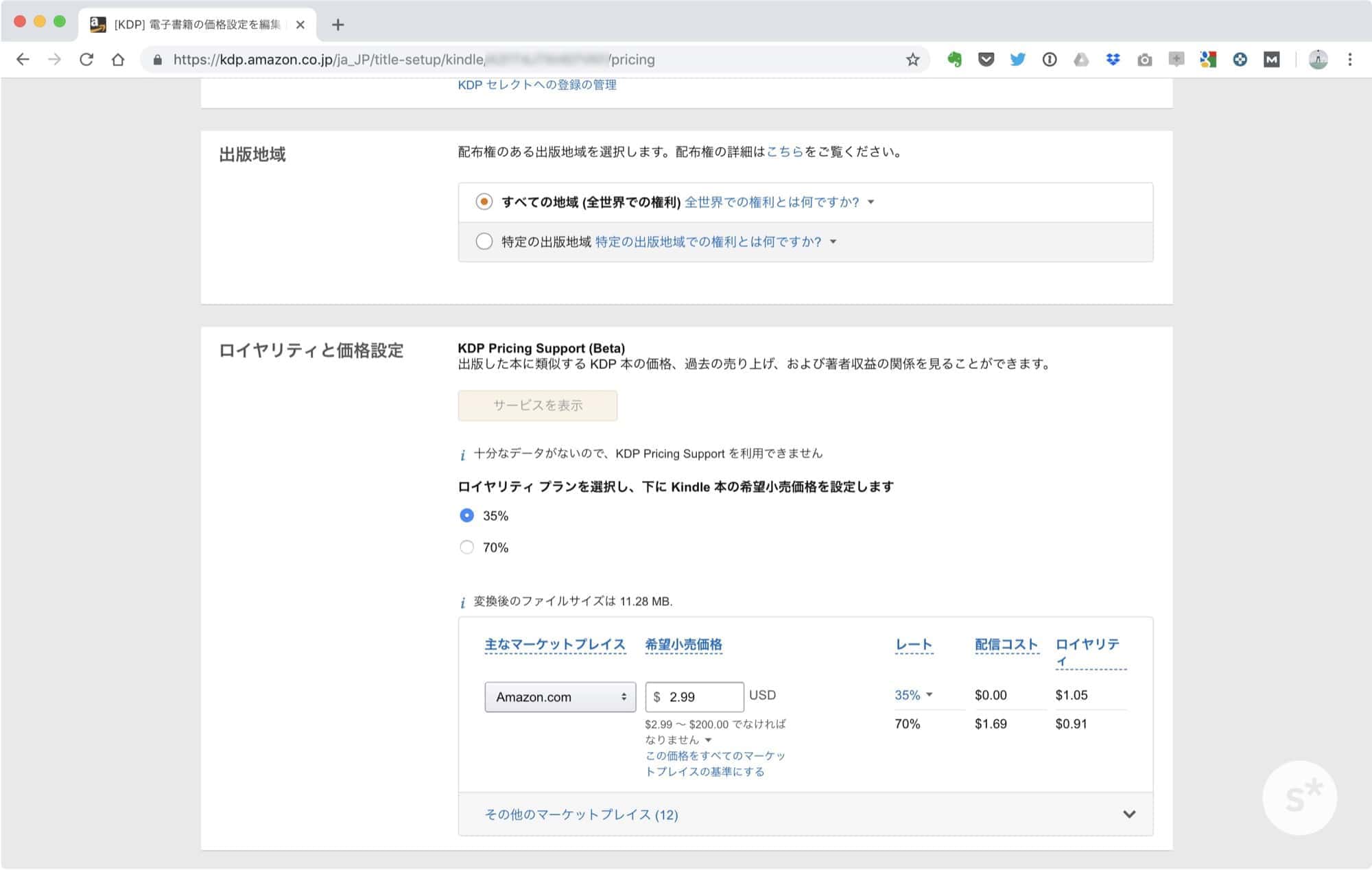The width and height of the screenshot is (1372, 870).
Task: Go to browser home page
Action: tap(118, 60)
